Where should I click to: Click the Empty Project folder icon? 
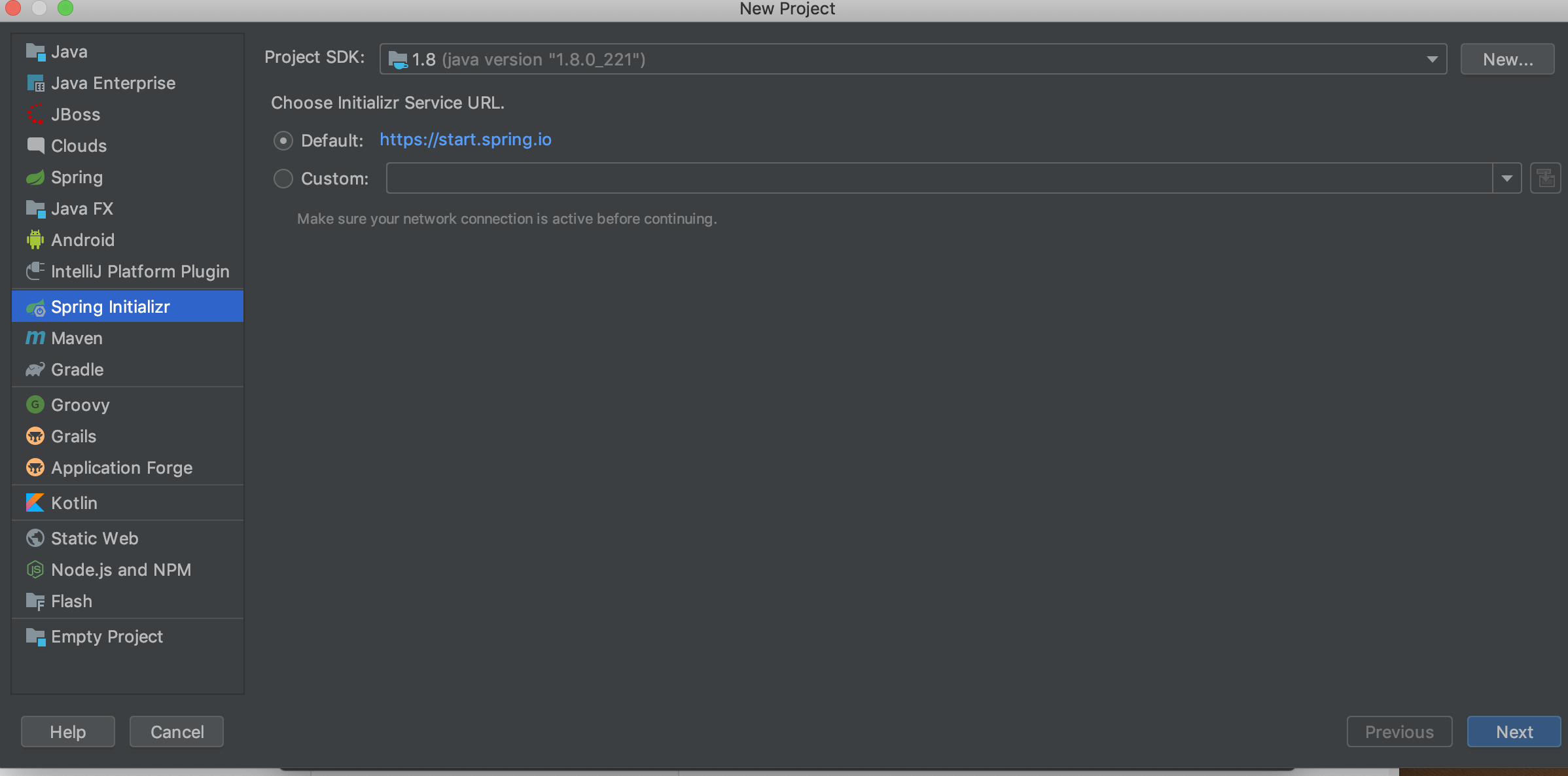(x=35, y=637)
